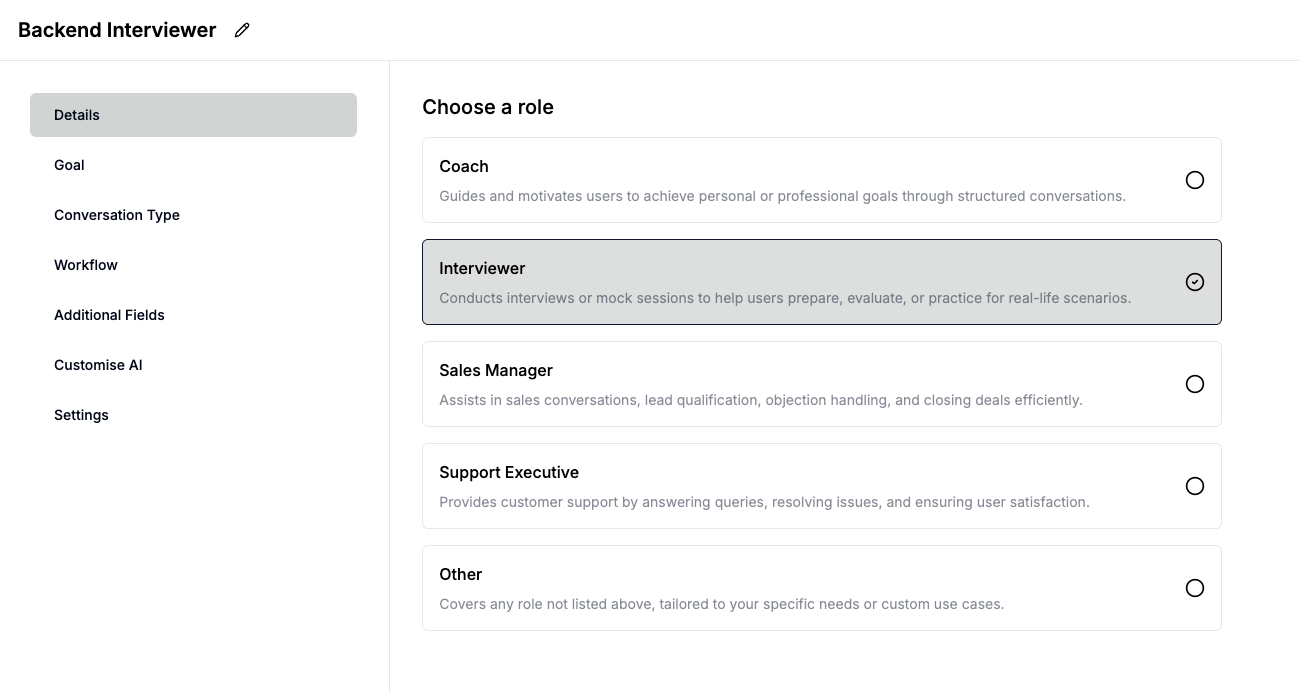Switch to the Conversation Type section
This screenshot has height=693, width=1299.
117,215
